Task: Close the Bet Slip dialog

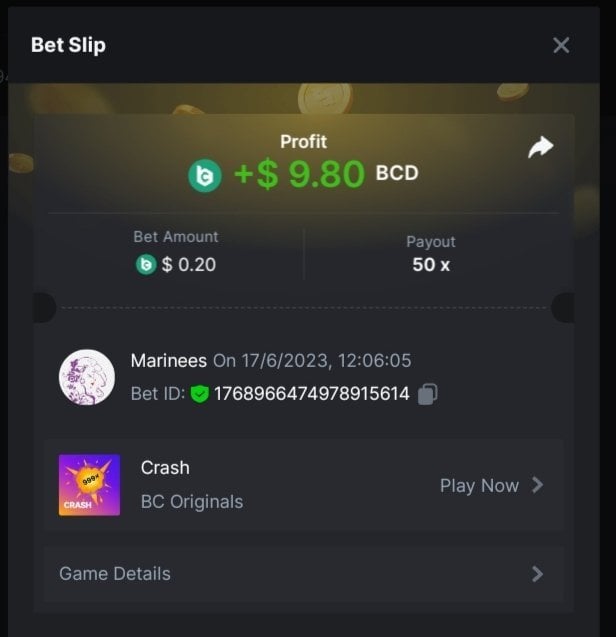Action: 561,45
